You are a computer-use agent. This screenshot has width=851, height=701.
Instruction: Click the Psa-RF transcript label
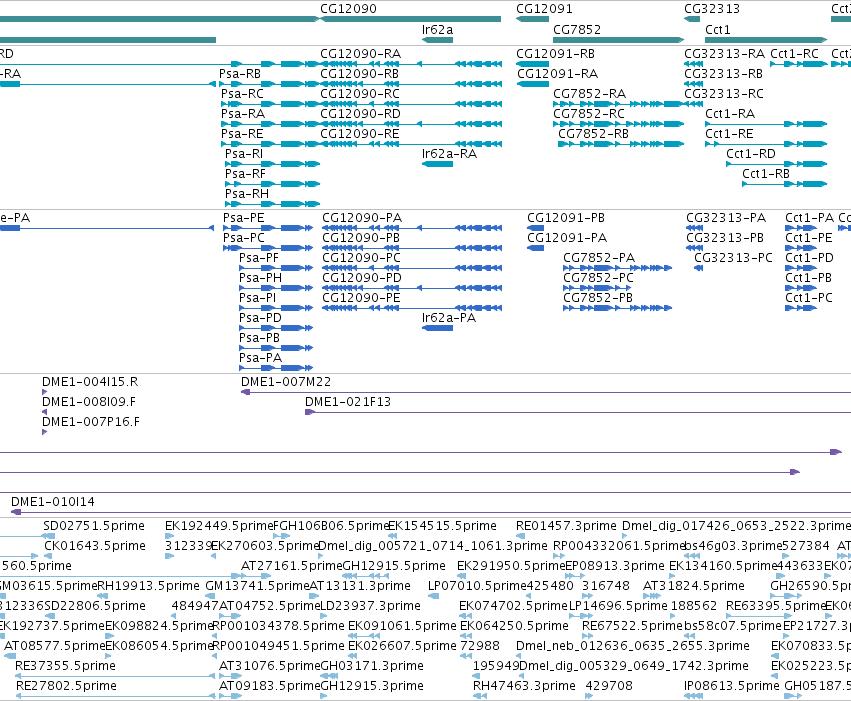(x=245, y=174)
